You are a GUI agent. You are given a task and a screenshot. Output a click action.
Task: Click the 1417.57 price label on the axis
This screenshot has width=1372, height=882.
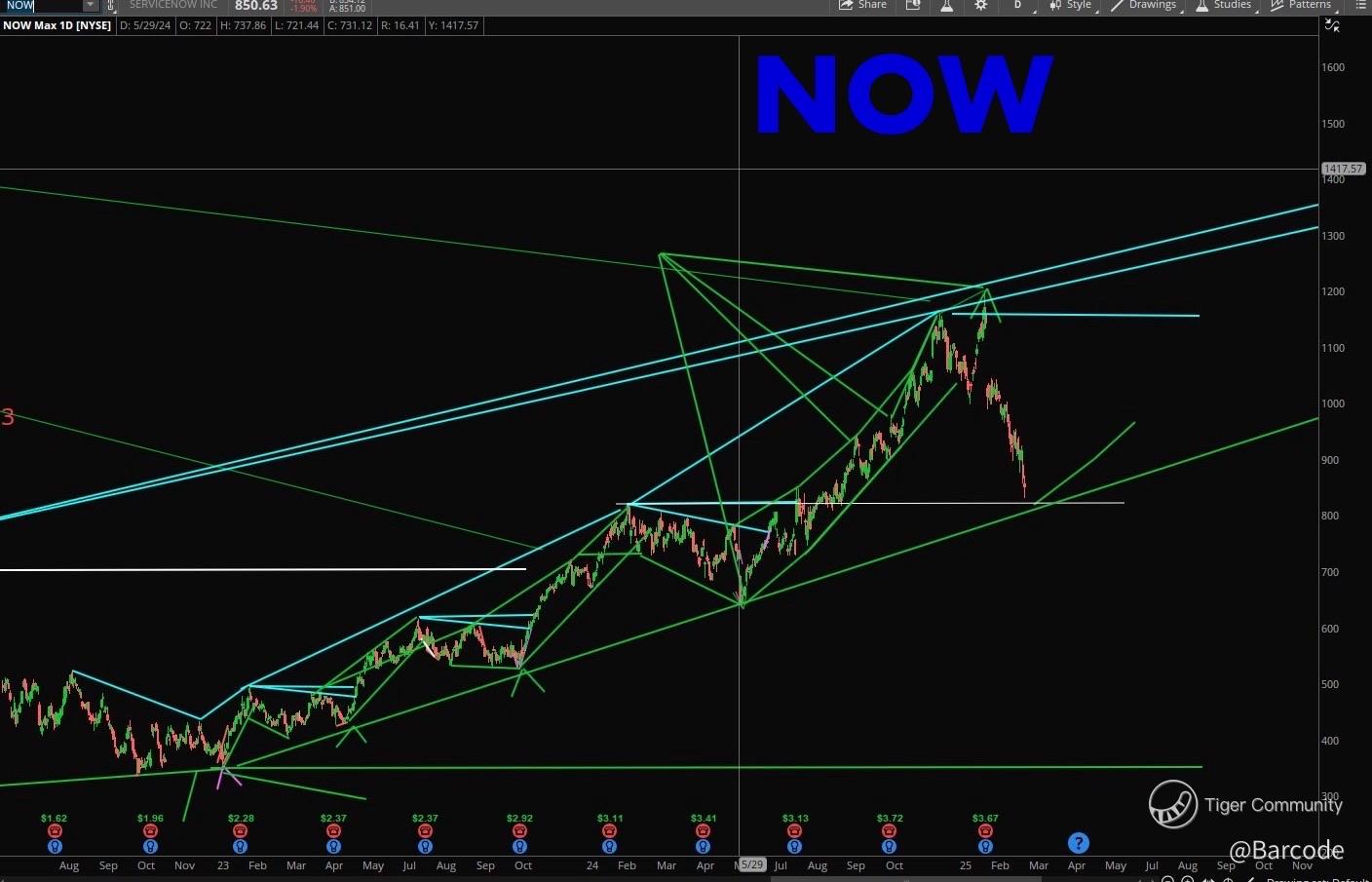click(1344, 169)
